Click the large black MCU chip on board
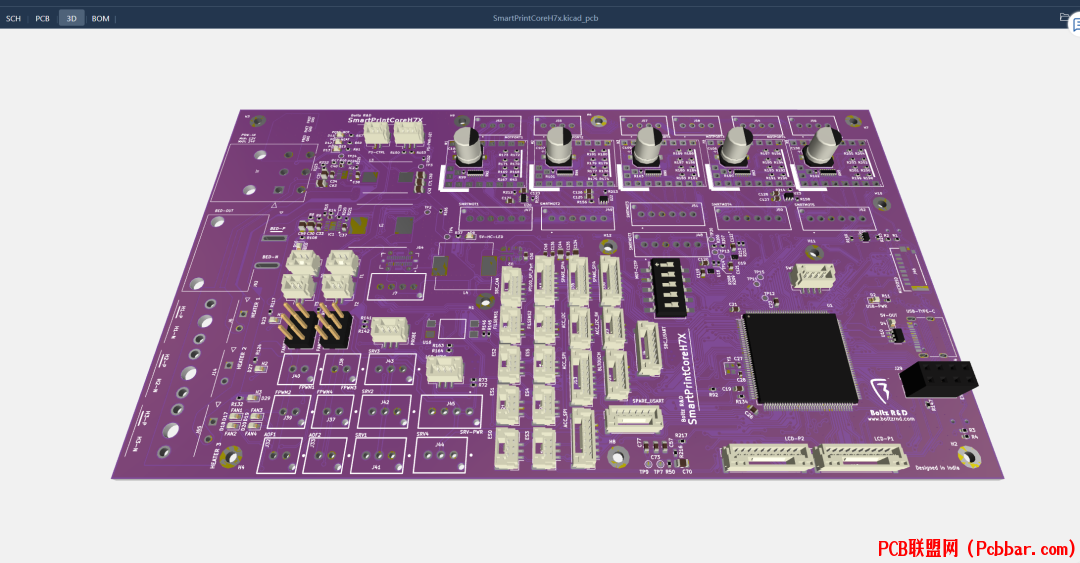This screenshot has width=1080, height=563. click(801, 360)
